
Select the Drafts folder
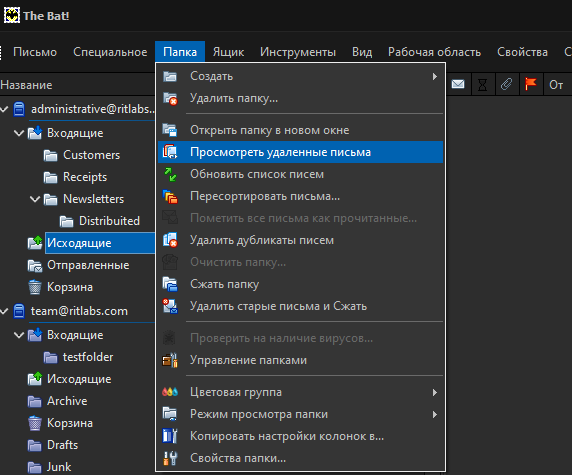pos(62,445)
